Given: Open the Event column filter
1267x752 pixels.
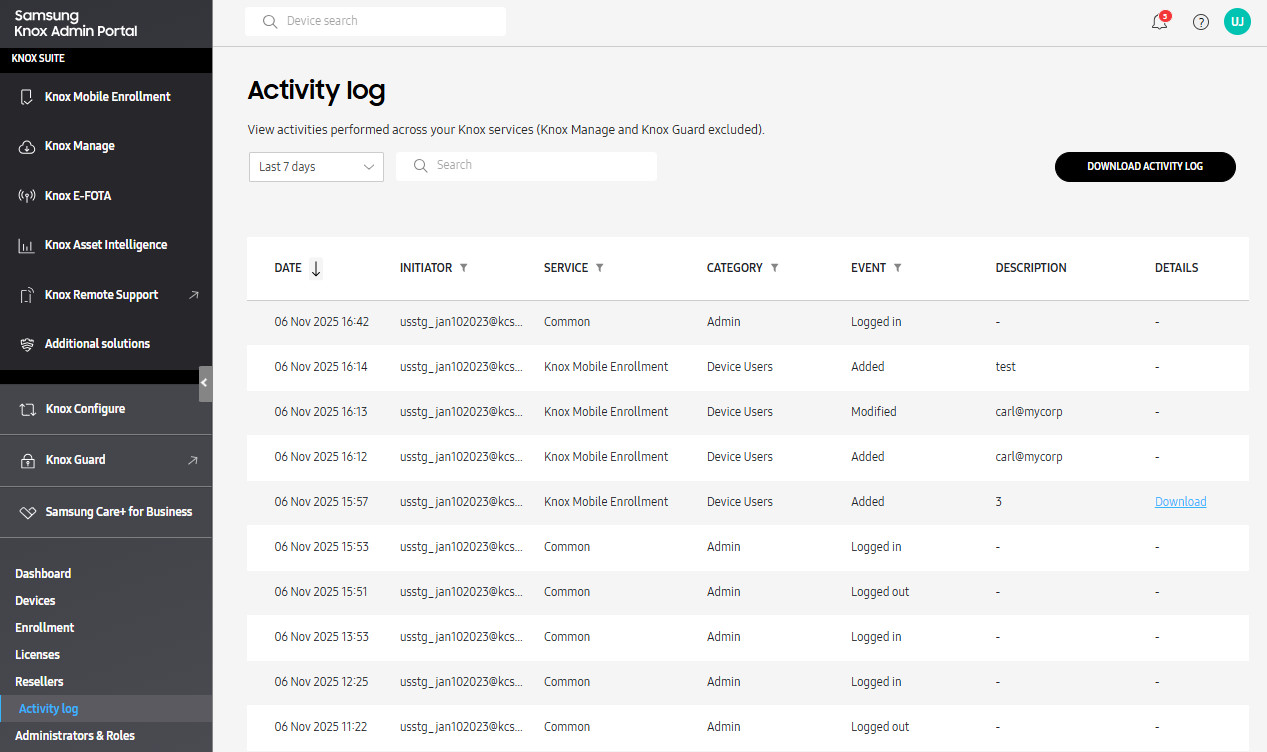Looking at the screenshot, I should click(x=897, y=267).
